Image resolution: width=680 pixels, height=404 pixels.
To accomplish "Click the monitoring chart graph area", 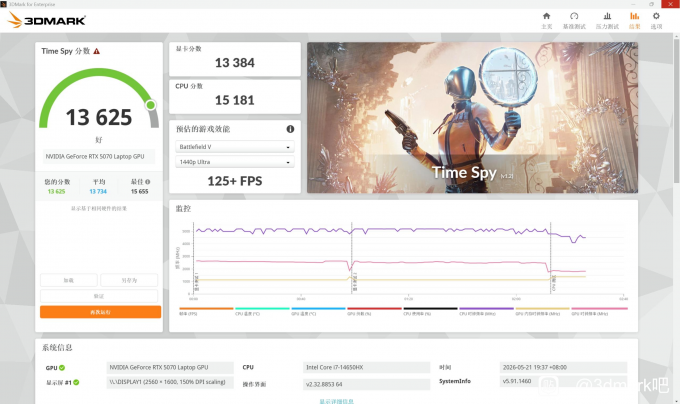I will 409,258.
